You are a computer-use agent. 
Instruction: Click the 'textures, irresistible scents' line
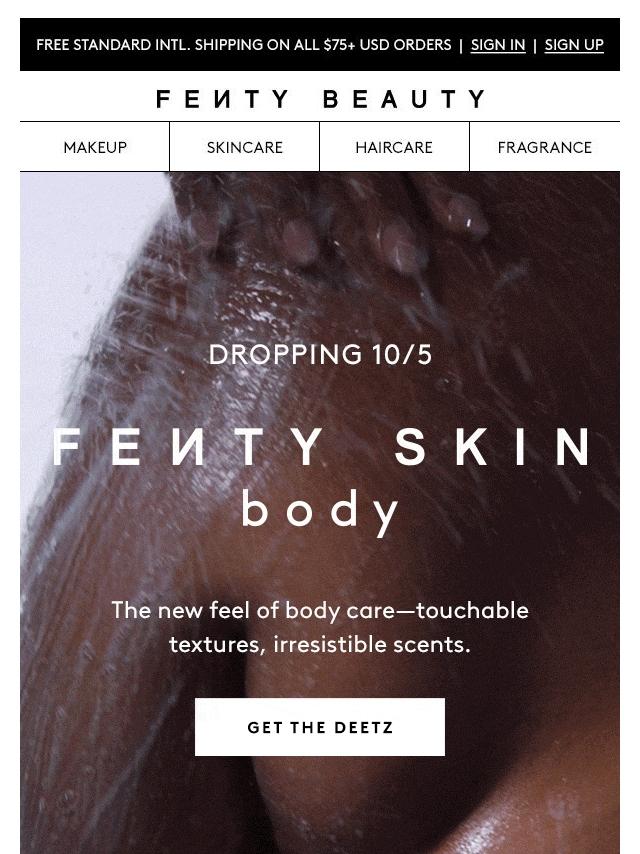(x=320, y=644)
